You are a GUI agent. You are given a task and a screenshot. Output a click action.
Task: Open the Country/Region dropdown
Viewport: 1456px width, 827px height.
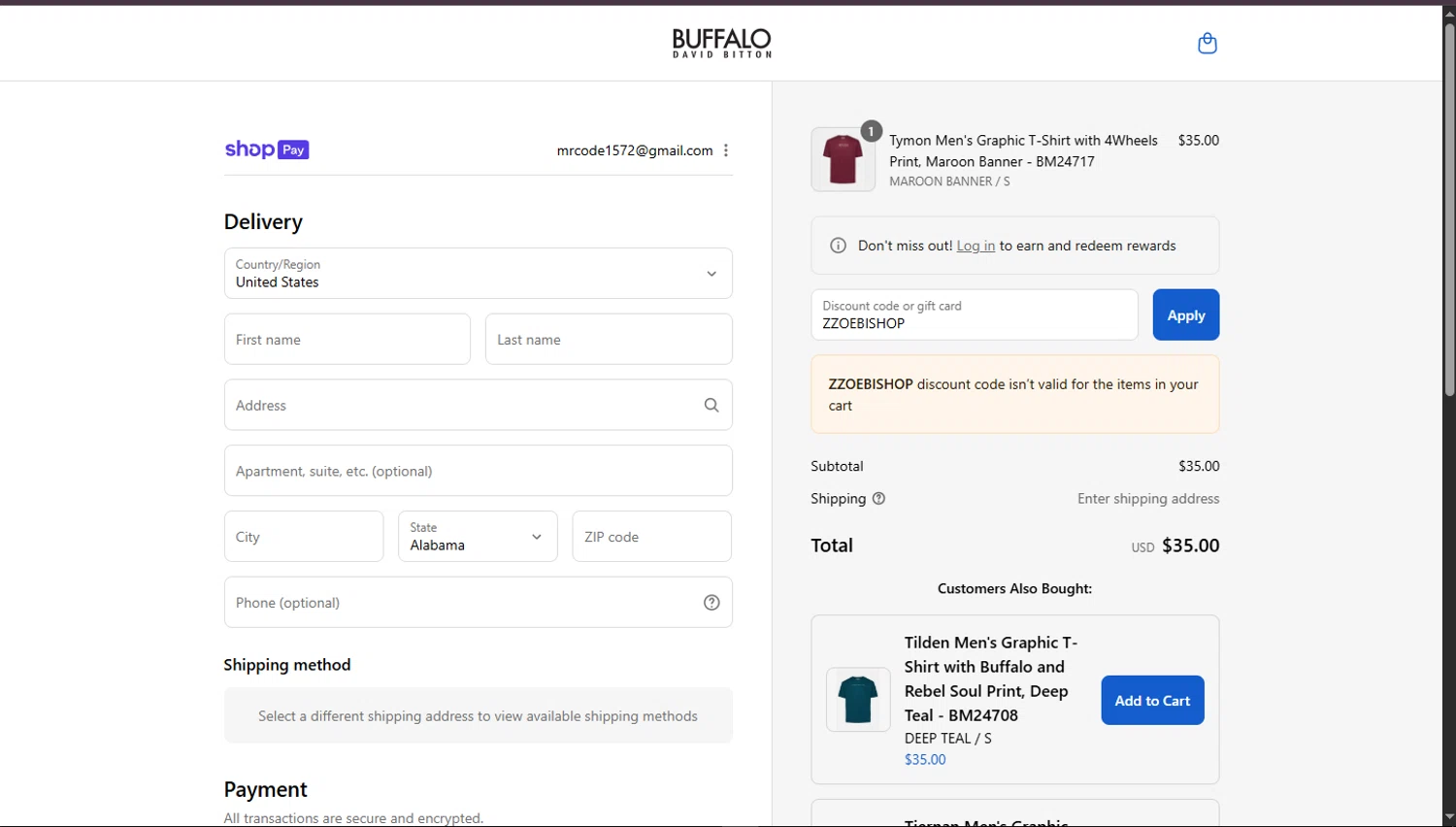pyautogui.click(x=478, y=274)
